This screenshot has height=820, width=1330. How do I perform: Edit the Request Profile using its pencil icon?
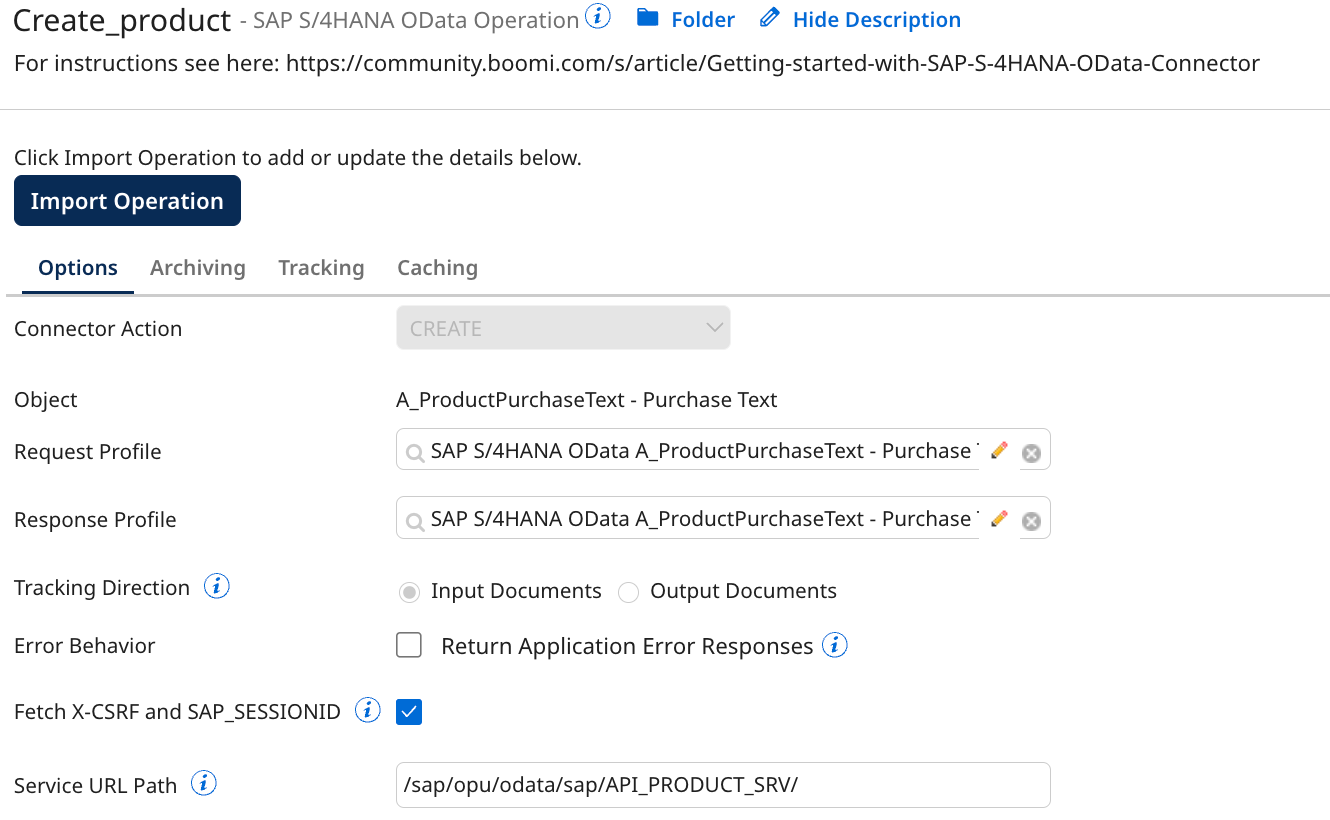(999, 450)
